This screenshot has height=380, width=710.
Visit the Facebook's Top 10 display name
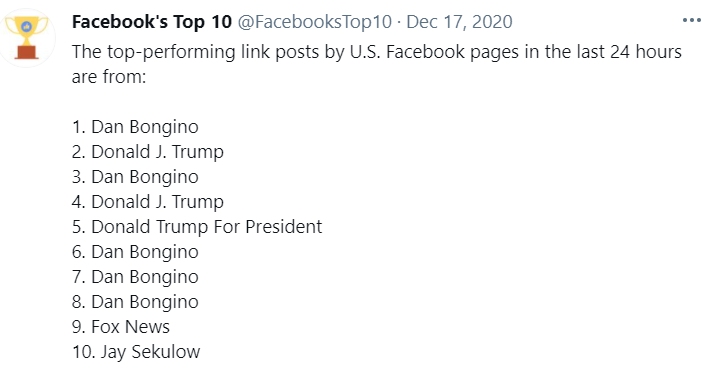(152, 22)
